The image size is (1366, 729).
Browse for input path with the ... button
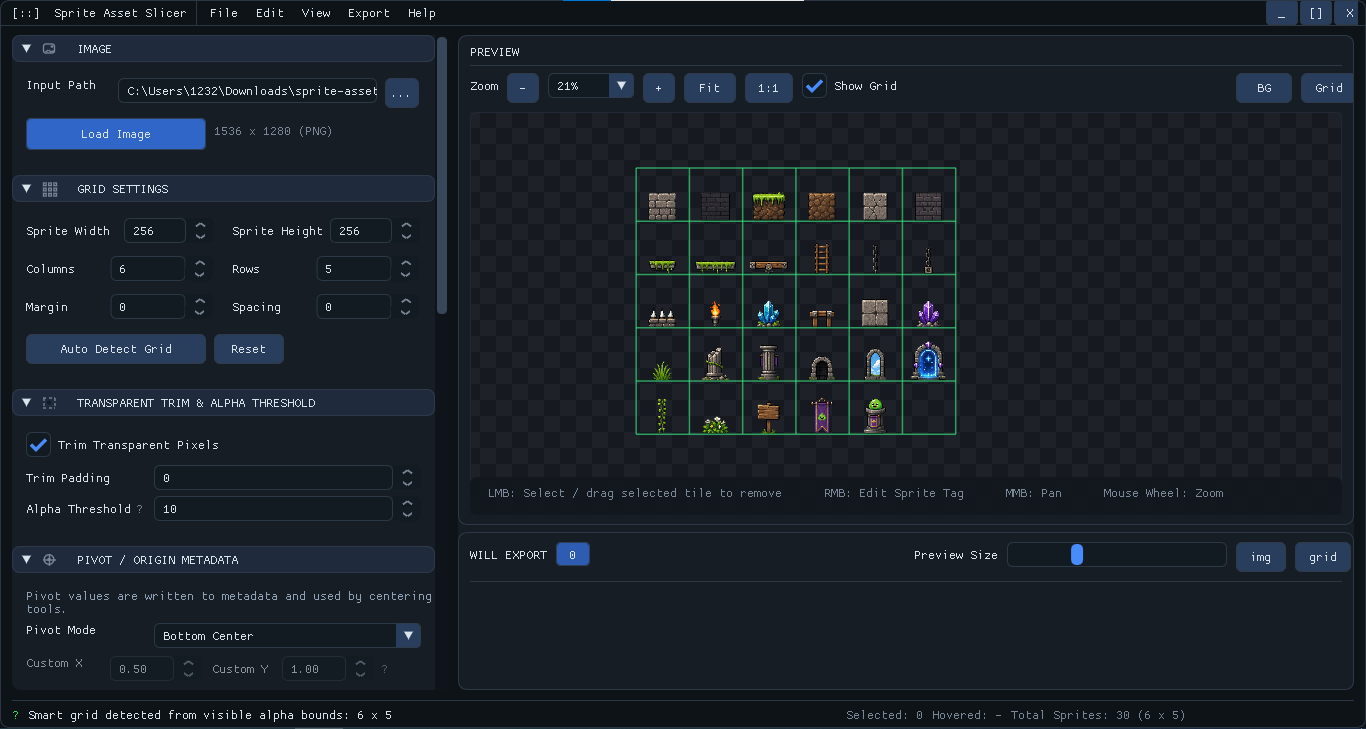[402, 93]
